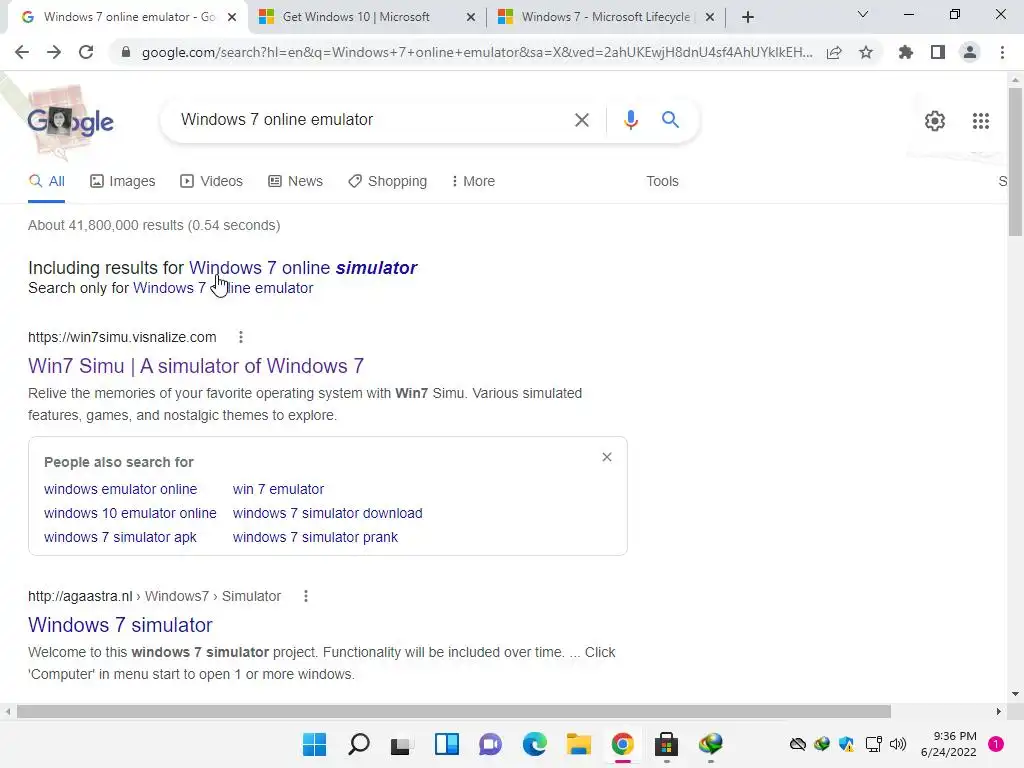Open Chrome's three-dot menu
Viewport: 1024px width, 768px height.
[1002, 52]
